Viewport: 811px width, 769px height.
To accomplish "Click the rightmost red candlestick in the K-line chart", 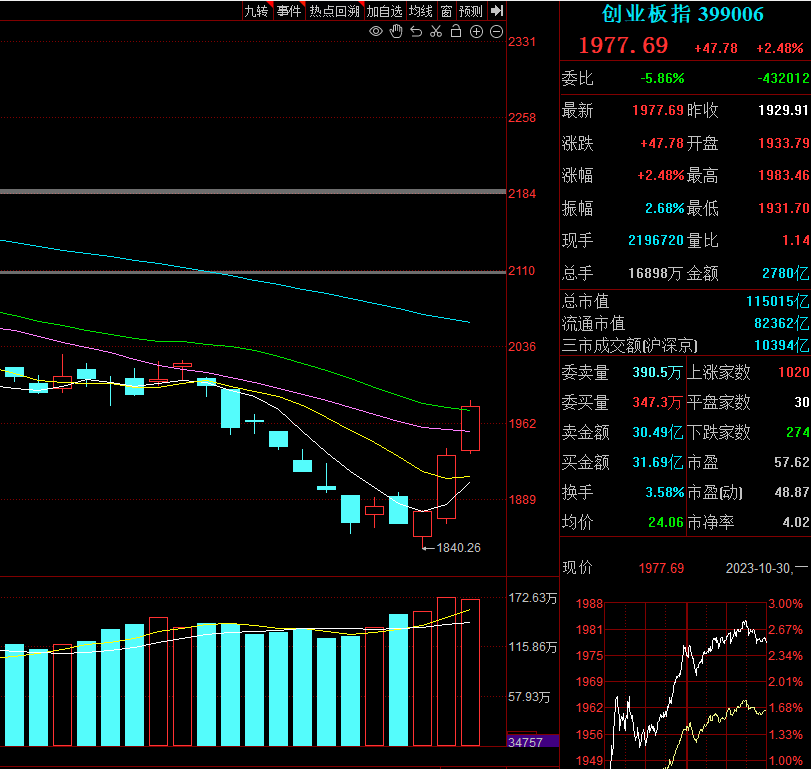I will 470,428.
